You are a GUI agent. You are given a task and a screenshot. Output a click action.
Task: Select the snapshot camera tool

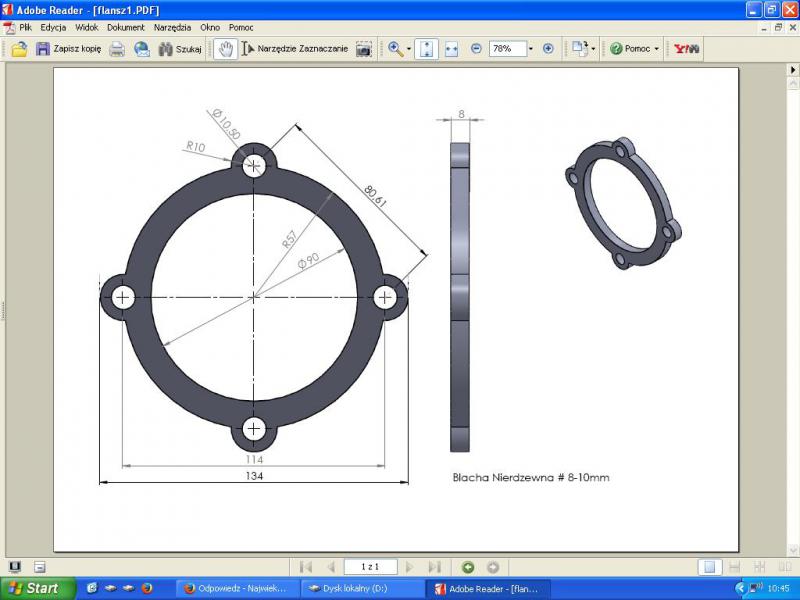(x=363, y=49)
